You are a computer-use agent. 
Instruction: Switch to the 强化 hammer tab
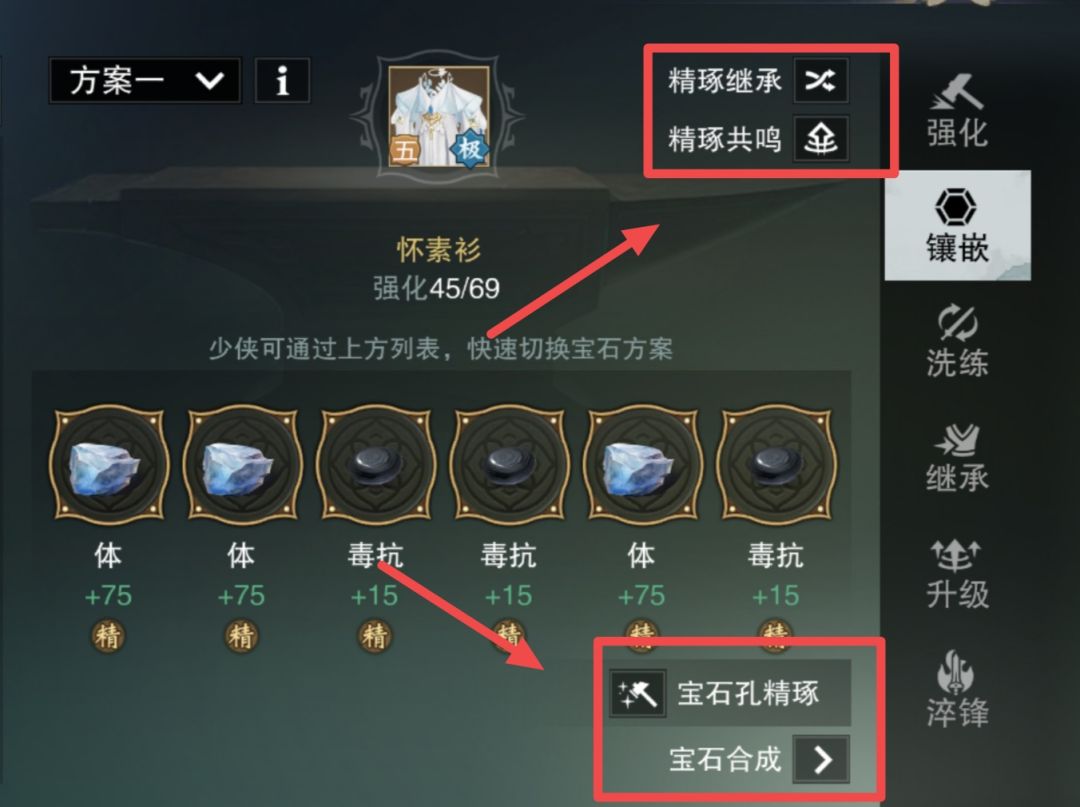coord(957,110)
